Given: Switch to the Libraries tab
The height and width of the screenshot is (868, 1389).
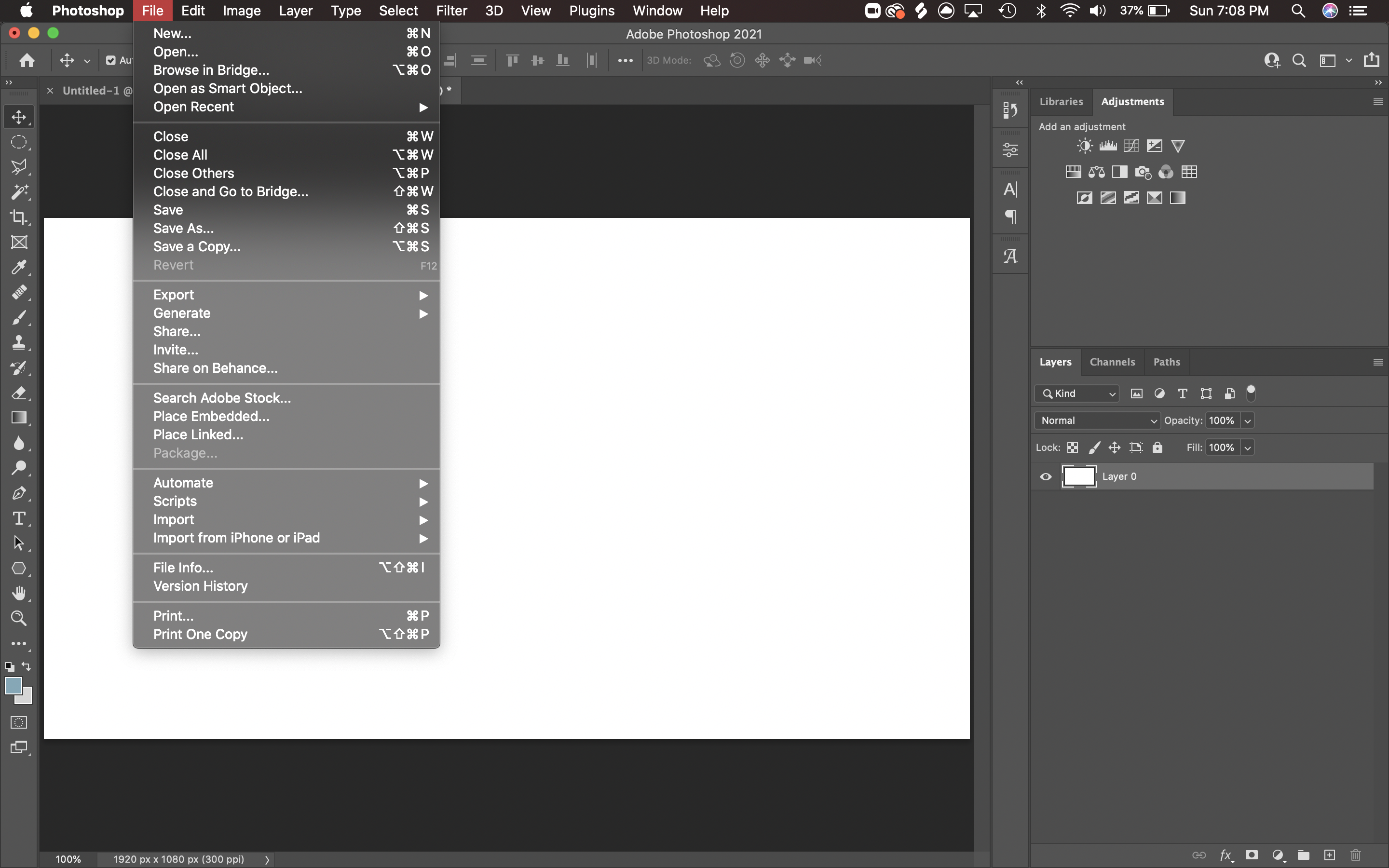Looking at the screenshot, I should [1061, 102].
